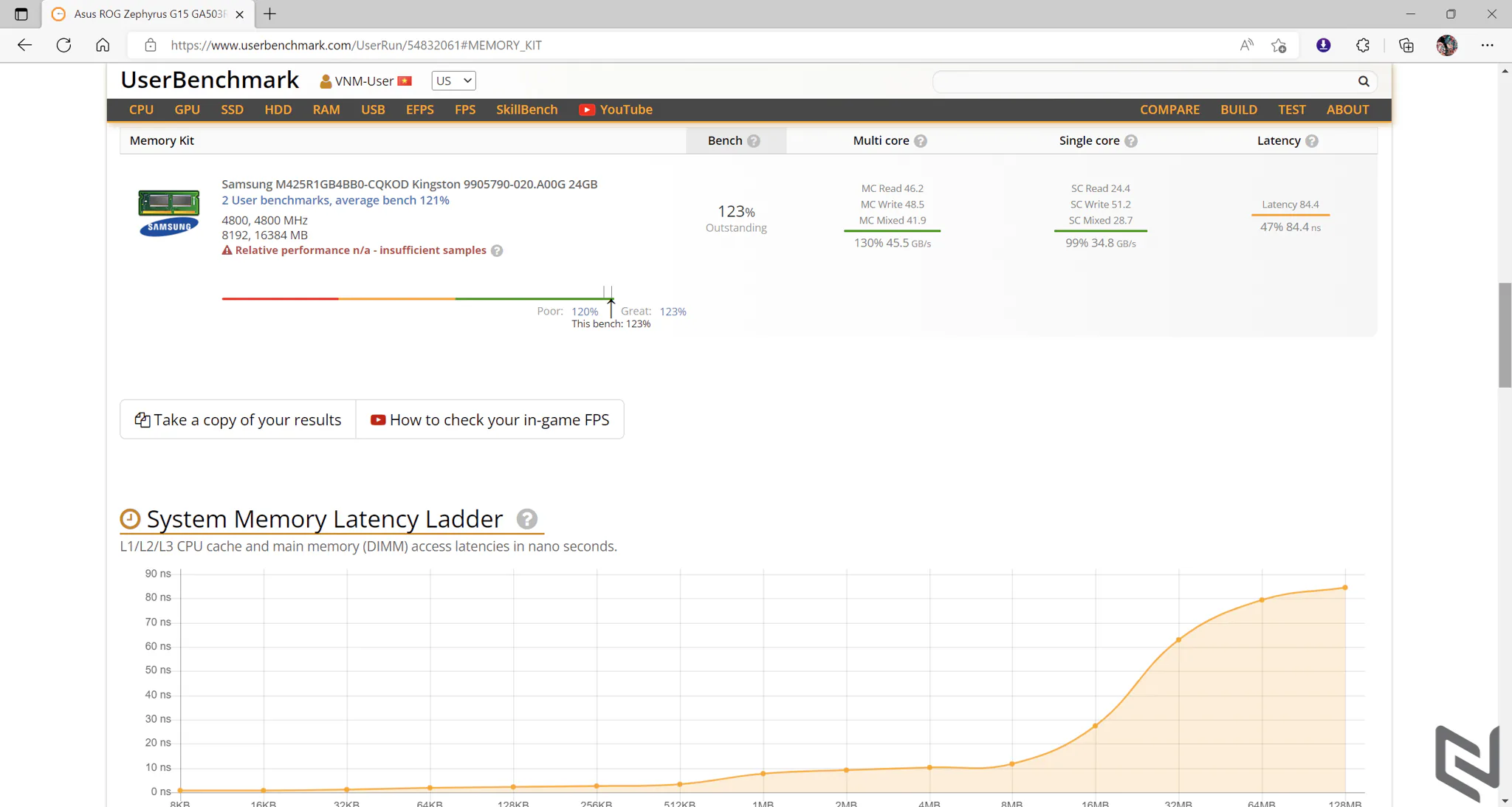
Task: Open the SSD menu item
Action: [232, 109]
